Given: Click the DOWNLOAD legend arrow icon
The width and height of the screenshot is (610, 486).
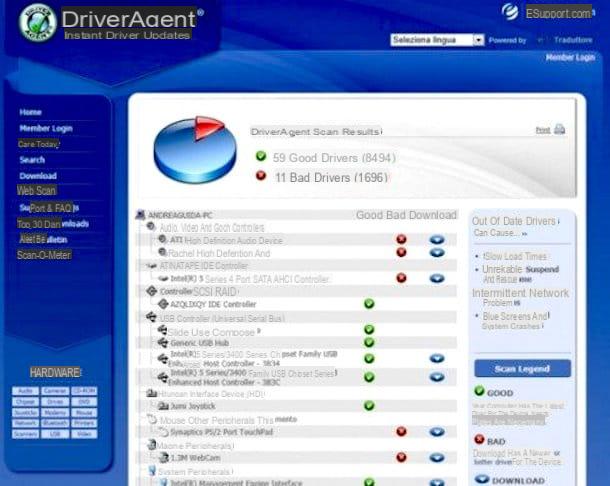Looking at the screenshot, I should 482,479.
